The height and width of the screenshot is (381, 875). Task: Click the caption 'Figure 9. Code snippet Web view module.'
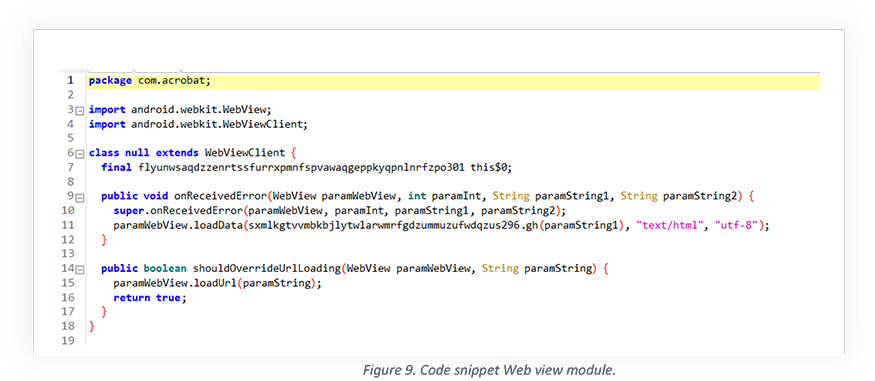coord(488,370)
